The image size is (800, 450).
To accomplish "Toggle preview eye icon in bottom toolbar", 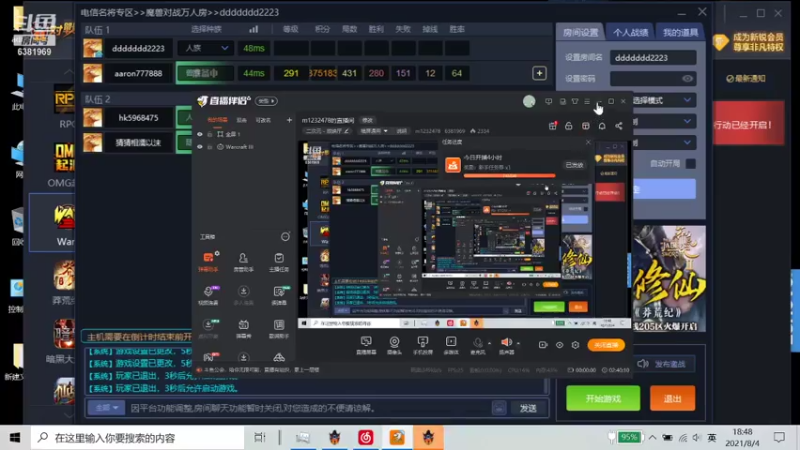I will coord(559,345).
